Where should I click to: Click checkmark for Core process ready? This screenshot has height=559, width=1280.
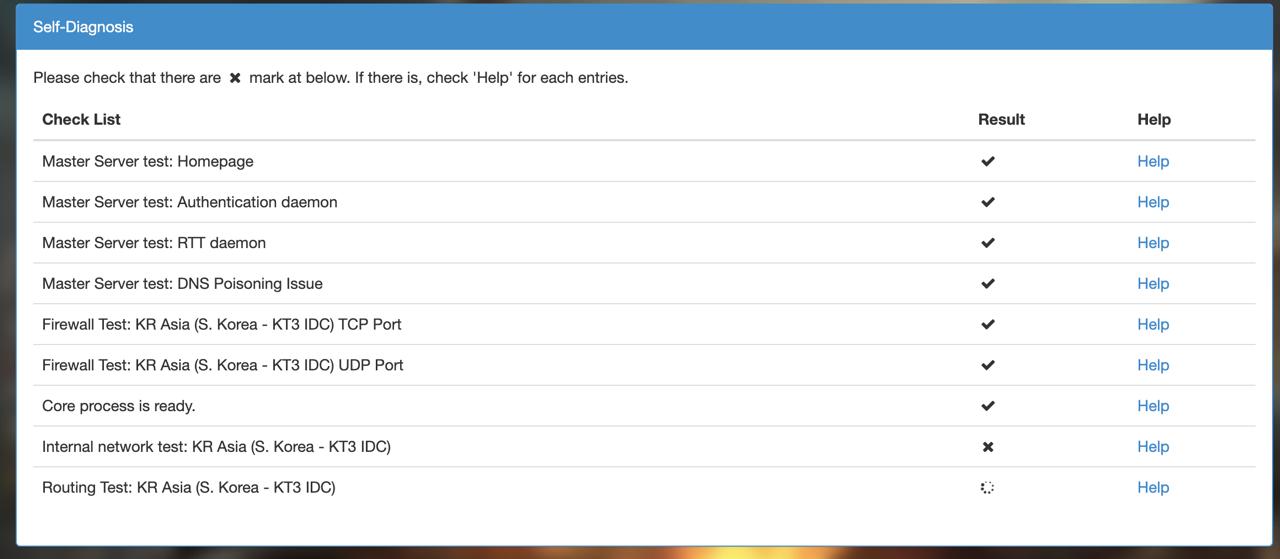tap(988, 406)
